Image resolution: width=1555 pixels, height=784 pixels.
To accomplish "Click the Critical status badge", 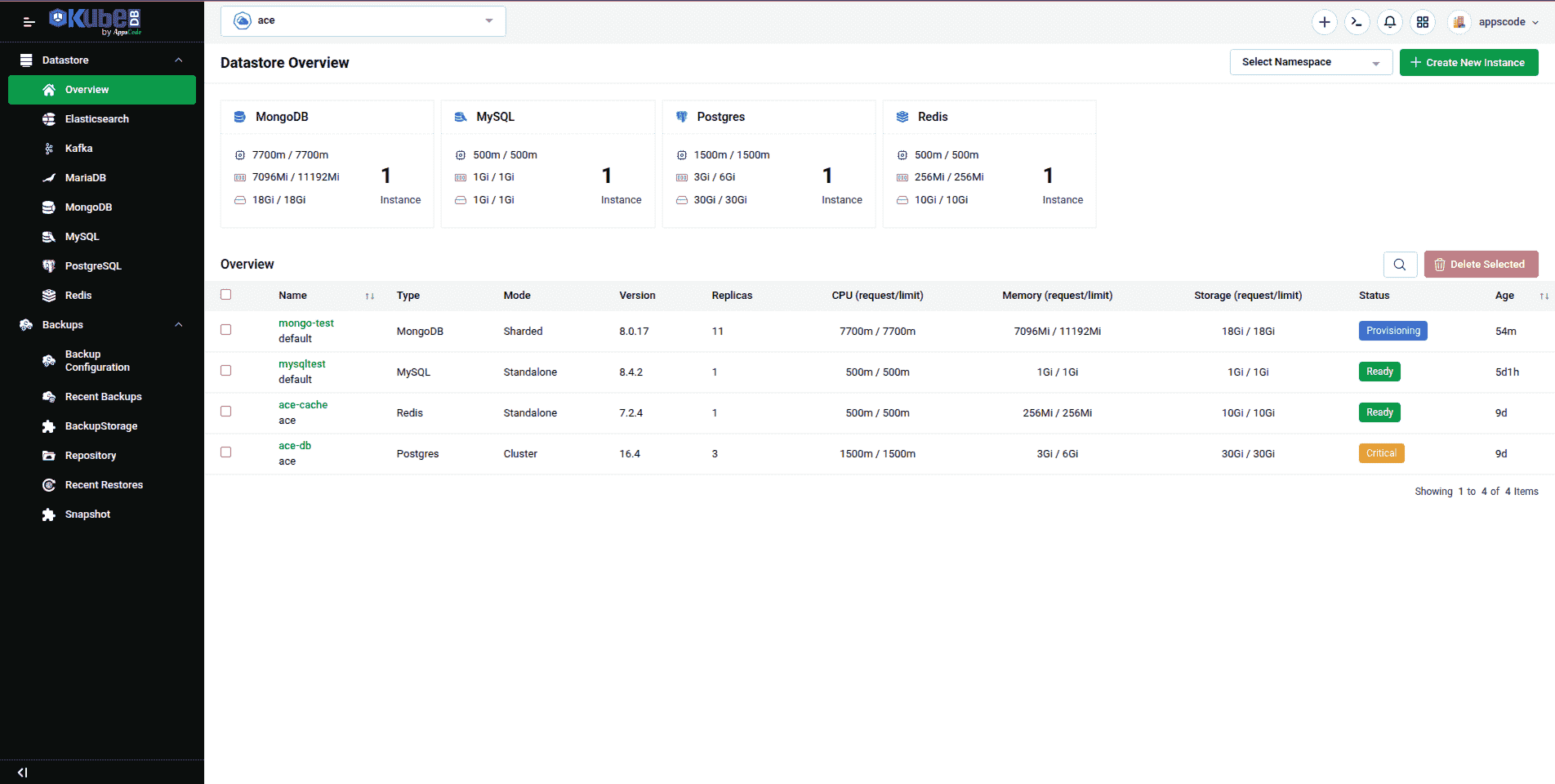I will click(1382, 453).
